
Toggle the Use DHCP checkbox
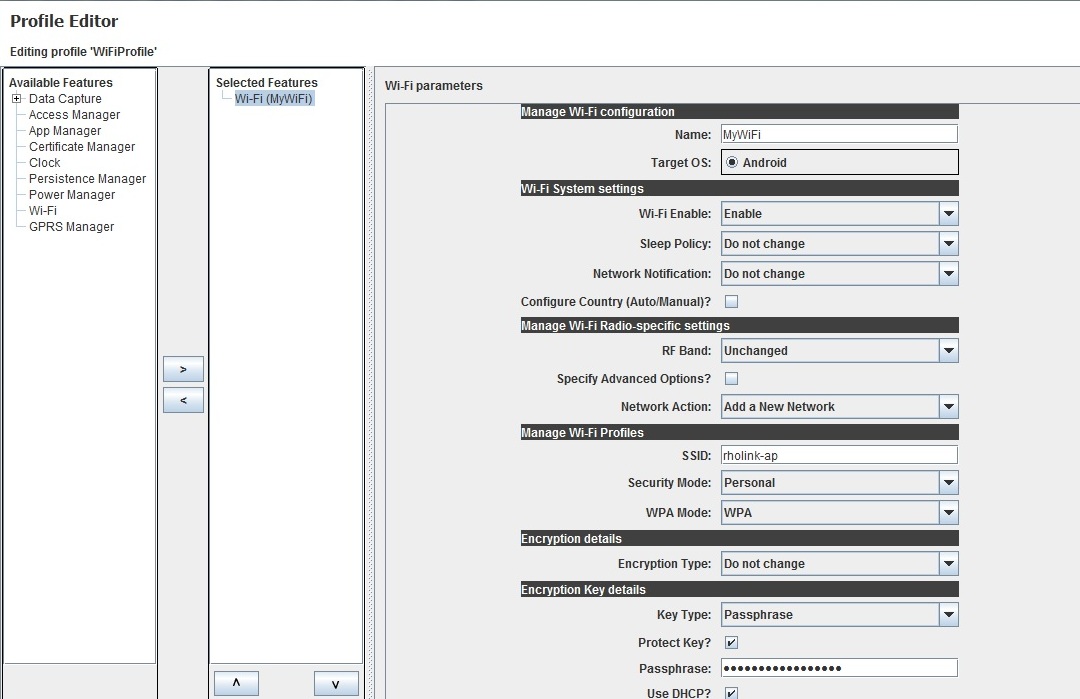tap(731, 693)
